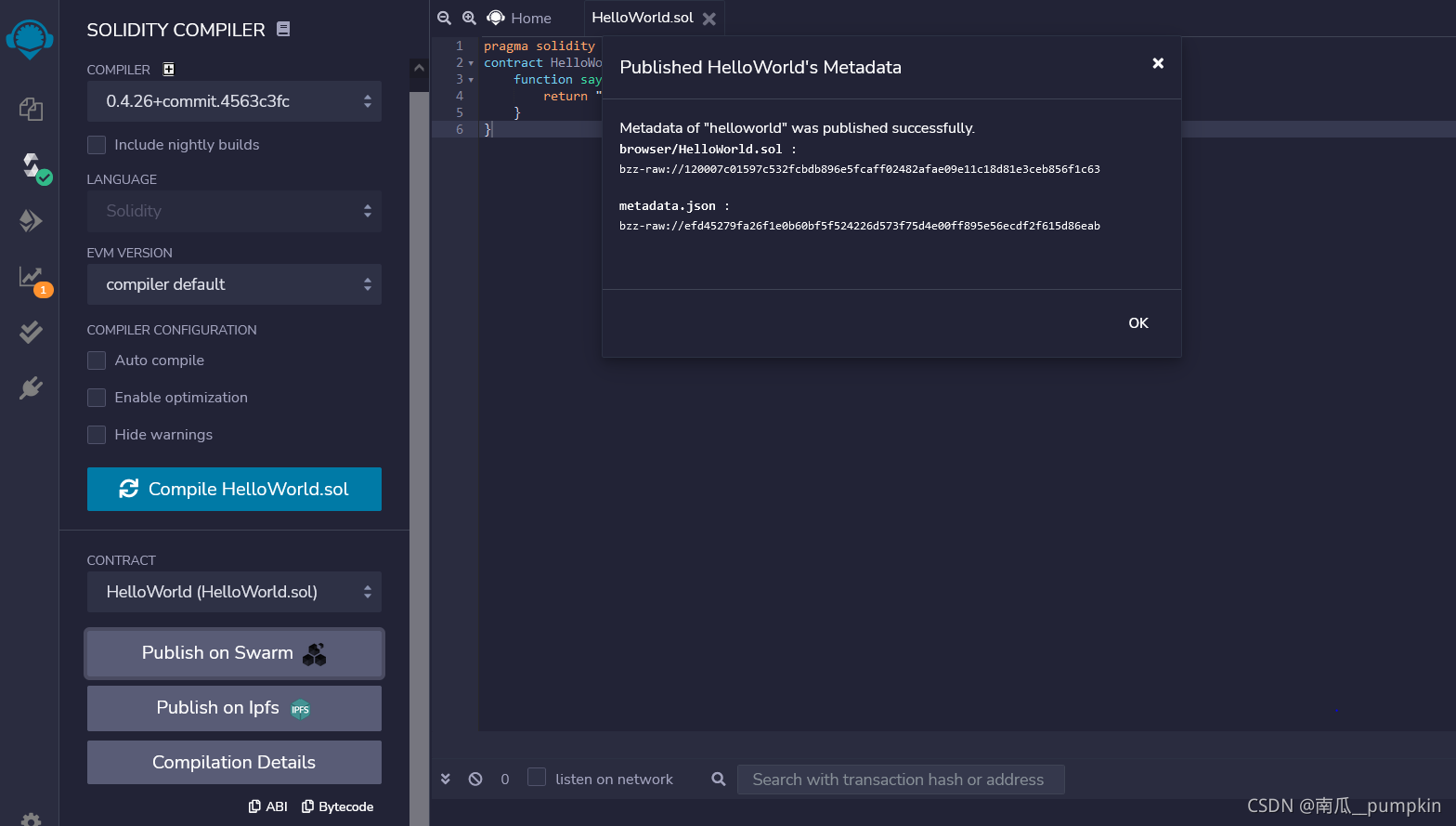Screen dimensions: 1456x826
Task: Focus the transaction hash search field
Action: (901, 780)
